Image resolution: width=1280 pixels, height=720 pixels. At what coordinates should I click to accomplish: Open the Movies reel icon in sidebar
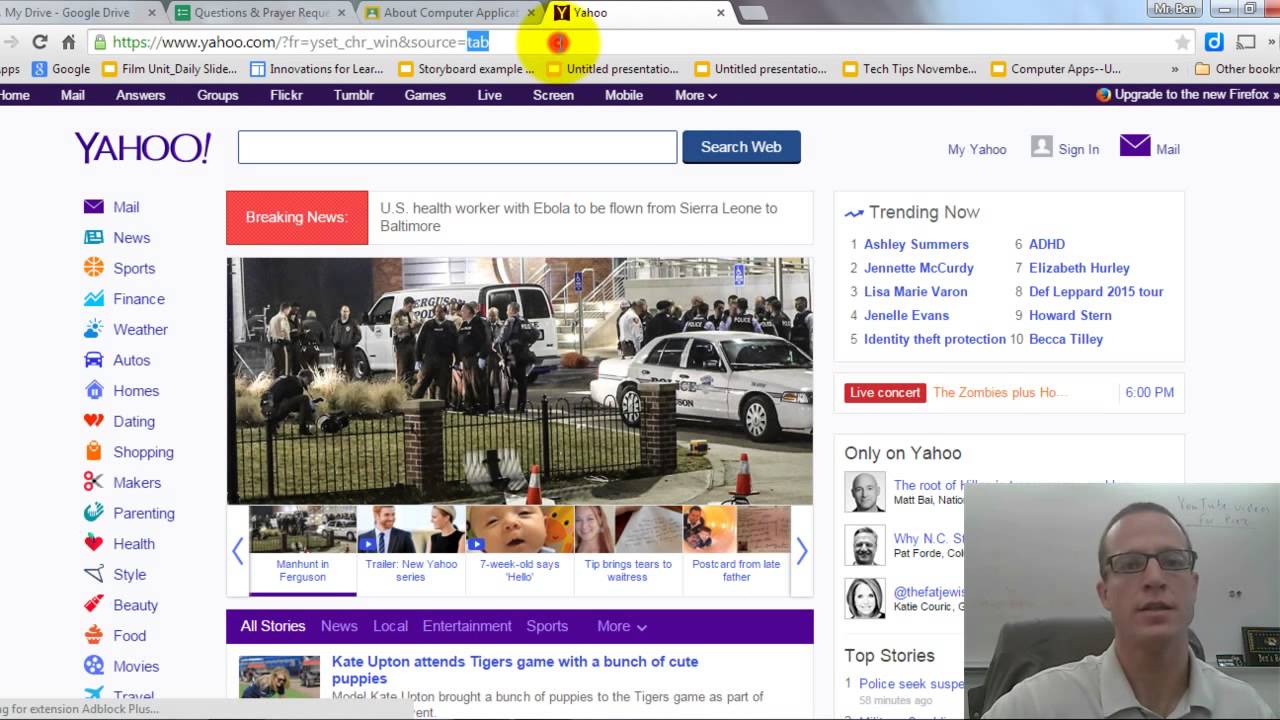tap(94, 666)
